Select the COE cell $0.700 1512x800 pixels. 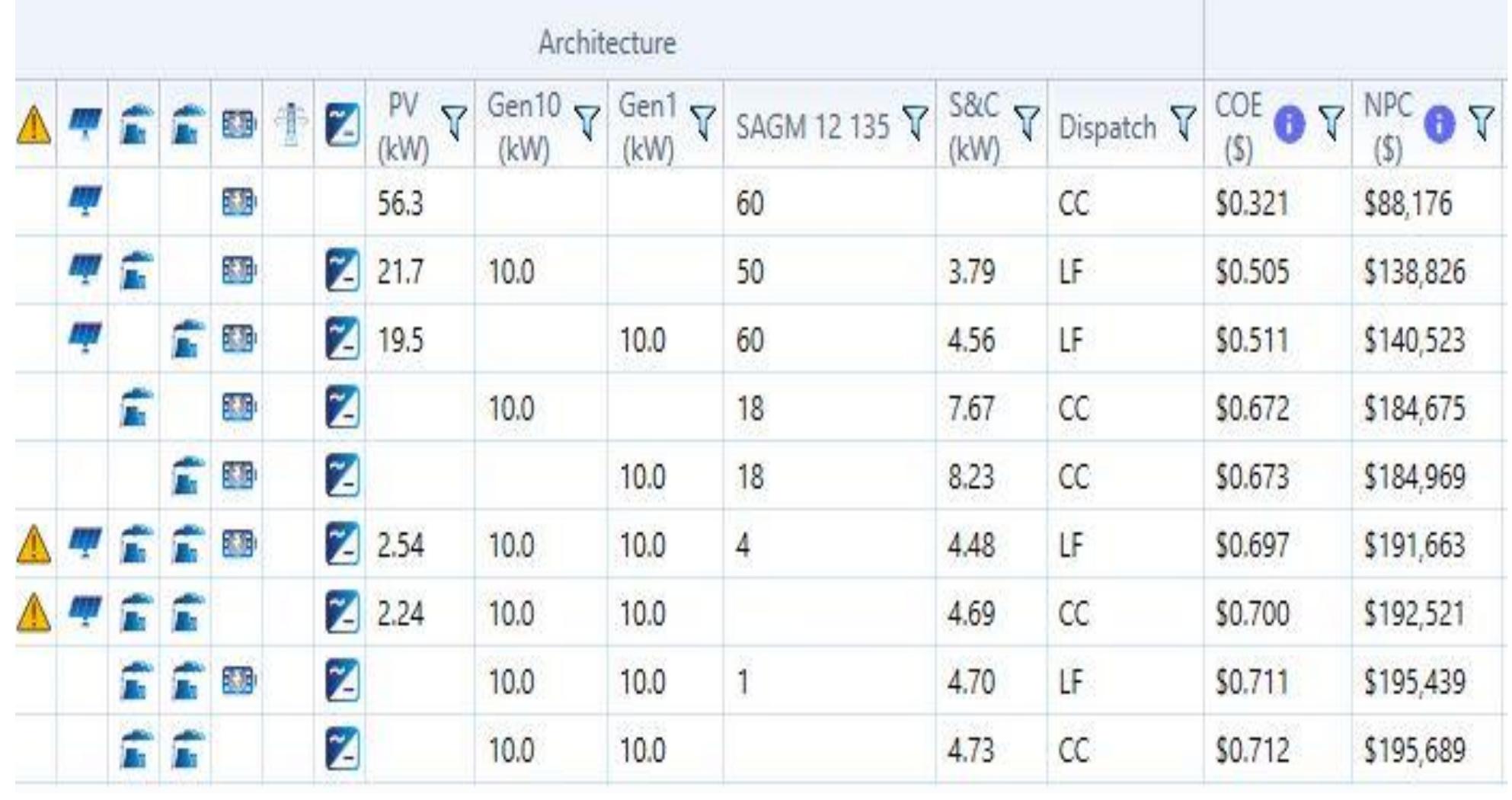[1252, 614]
